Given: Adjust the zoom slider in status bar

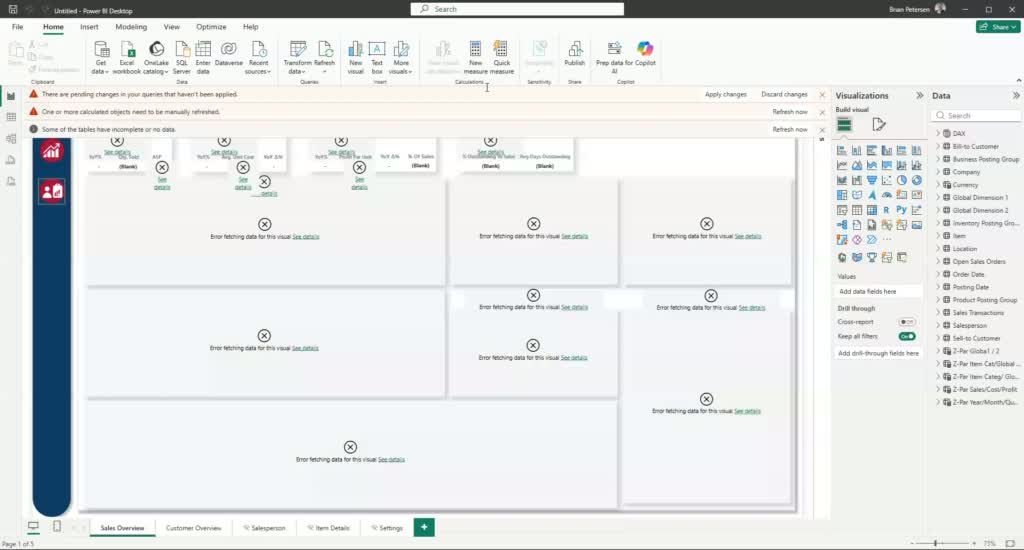Looking at the screenshot, I should click(x=935, y=543).
